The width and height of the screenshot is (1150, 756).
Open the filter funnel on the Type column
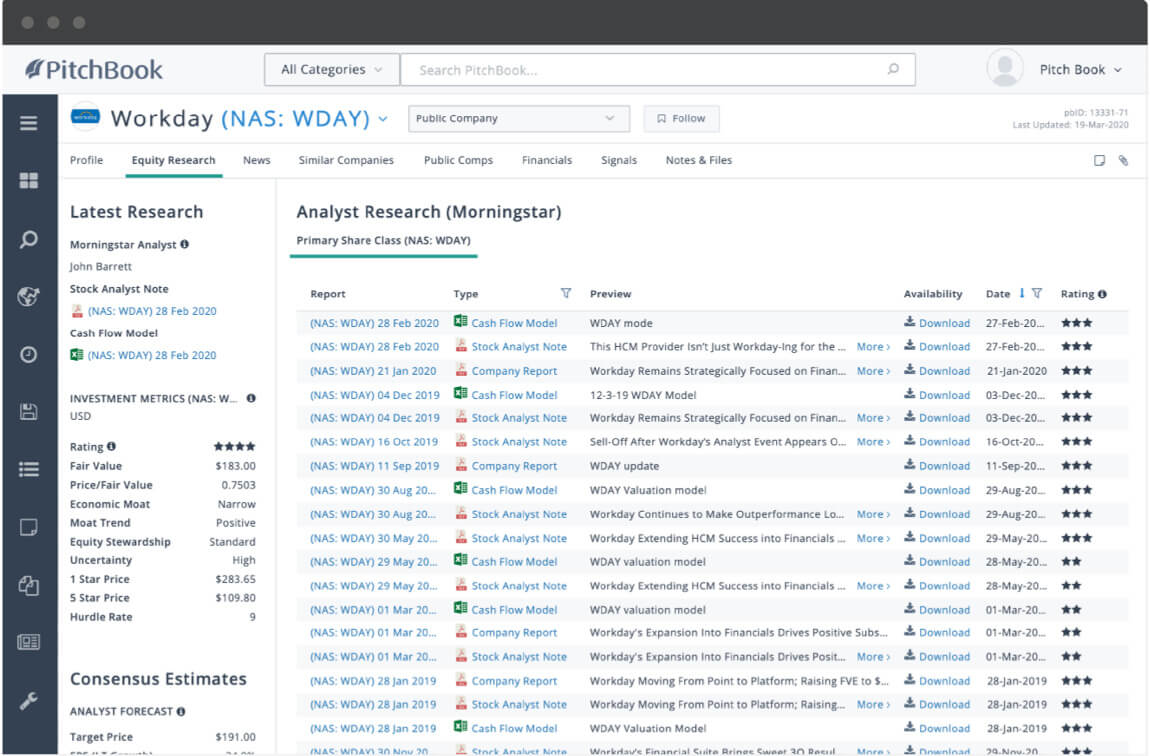[x=566, y=293]
